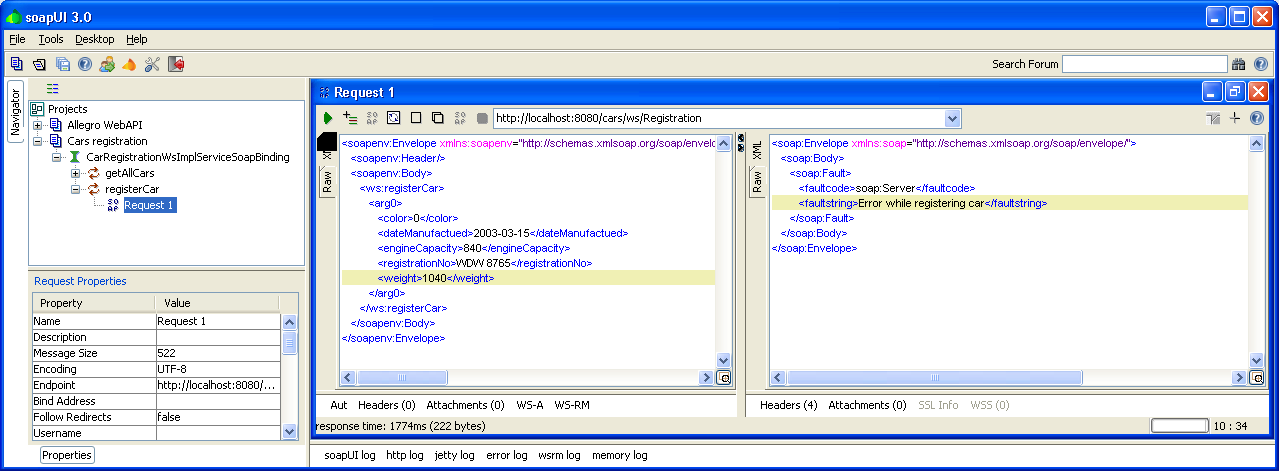Click properties table vertical scrollbar thumb
Viewport: 1279px width, 471px height.
pos(290,344)
